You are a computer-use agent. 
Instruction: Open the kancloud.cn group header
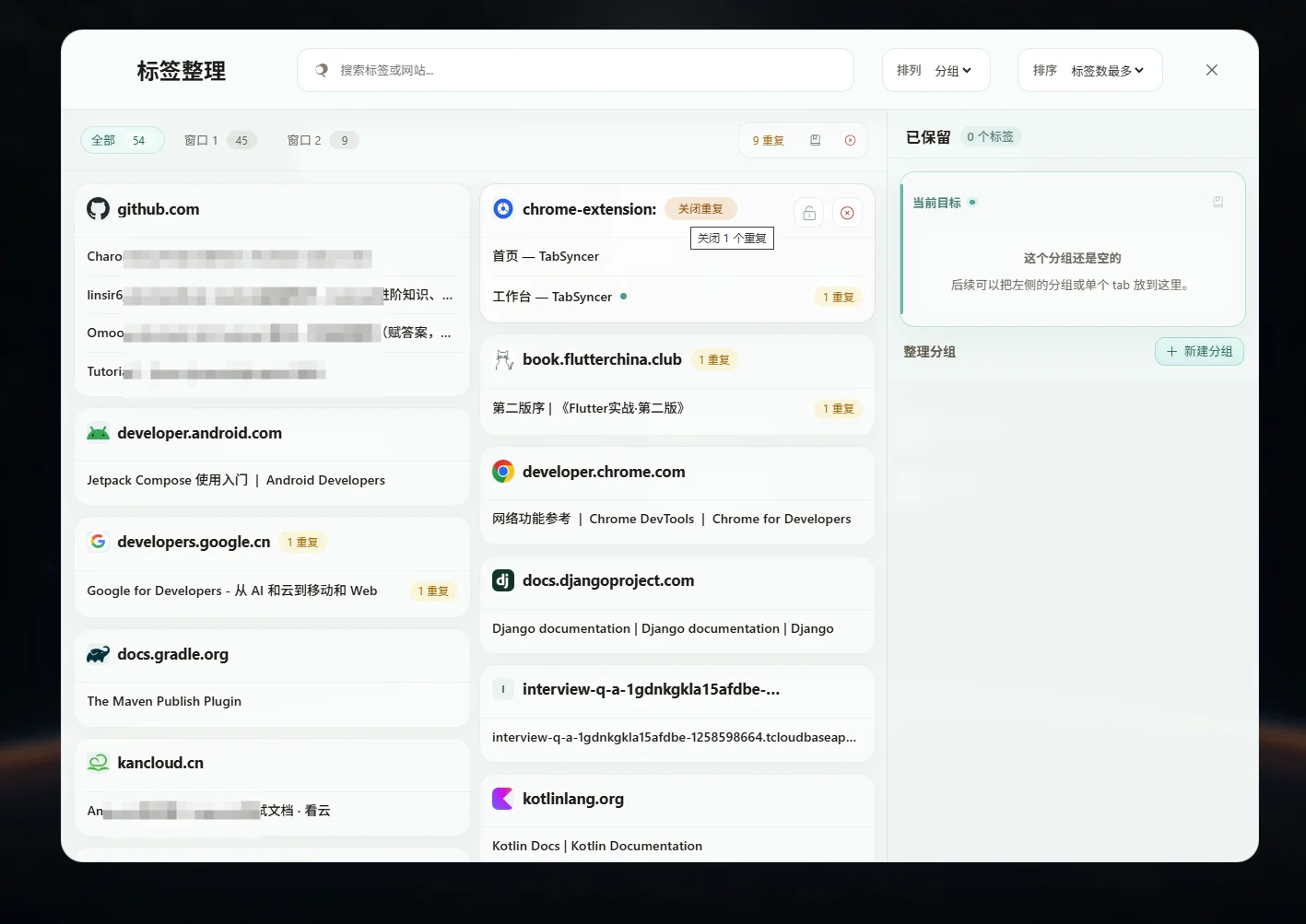(x=272, y=763)
